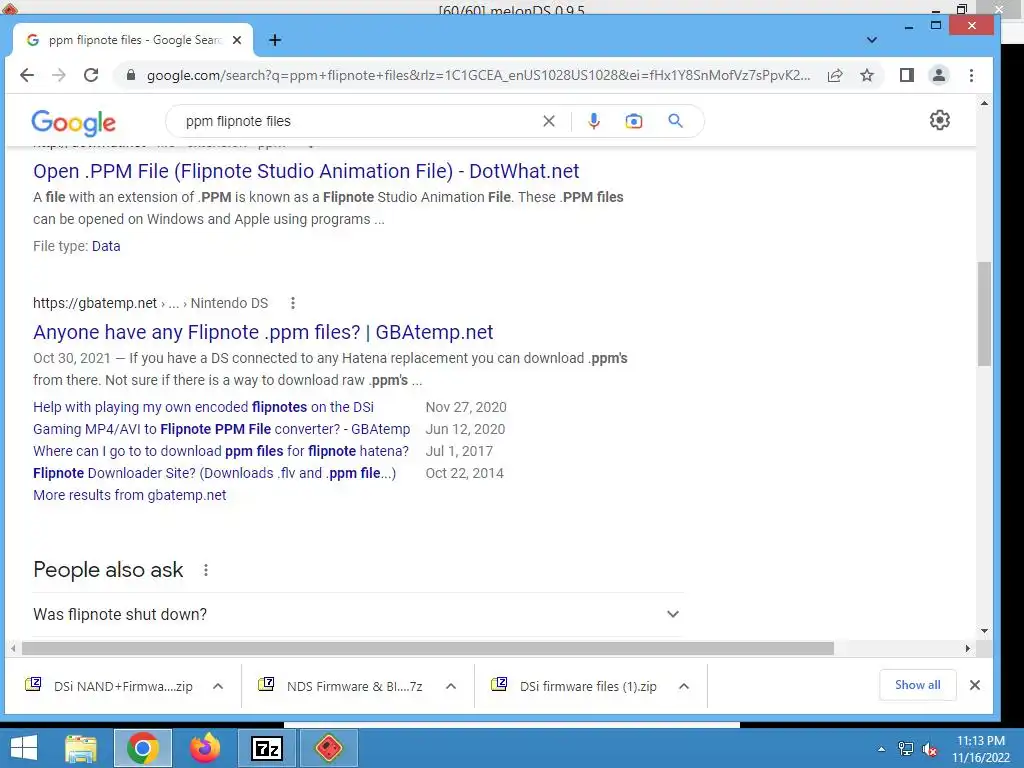The width and height of the screenshot is (1024, 768).
Task: Launch Firefox from the taskbar
Action: pos(204,748)
